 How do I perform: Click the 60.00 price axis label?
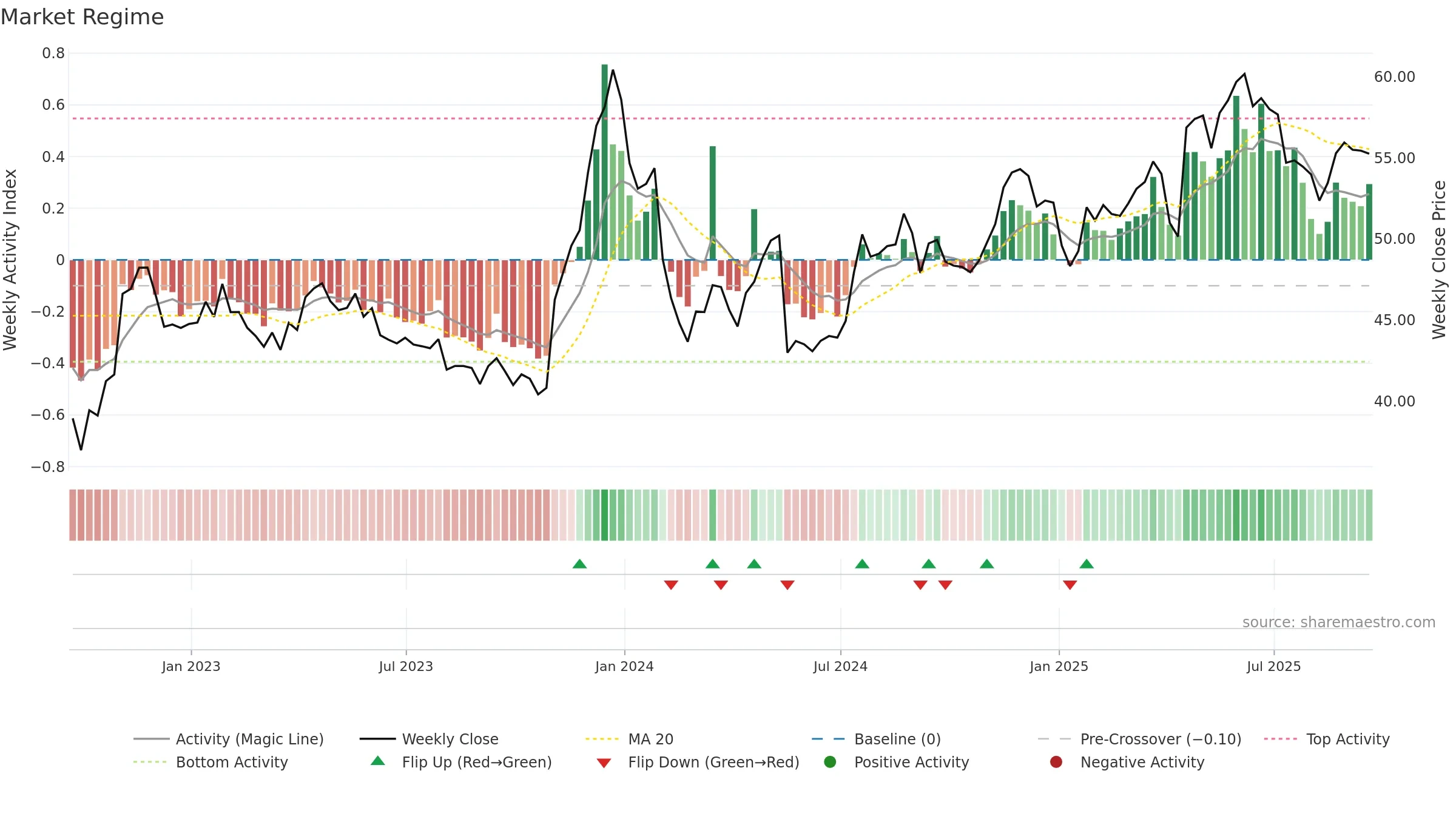(1395, 77)
